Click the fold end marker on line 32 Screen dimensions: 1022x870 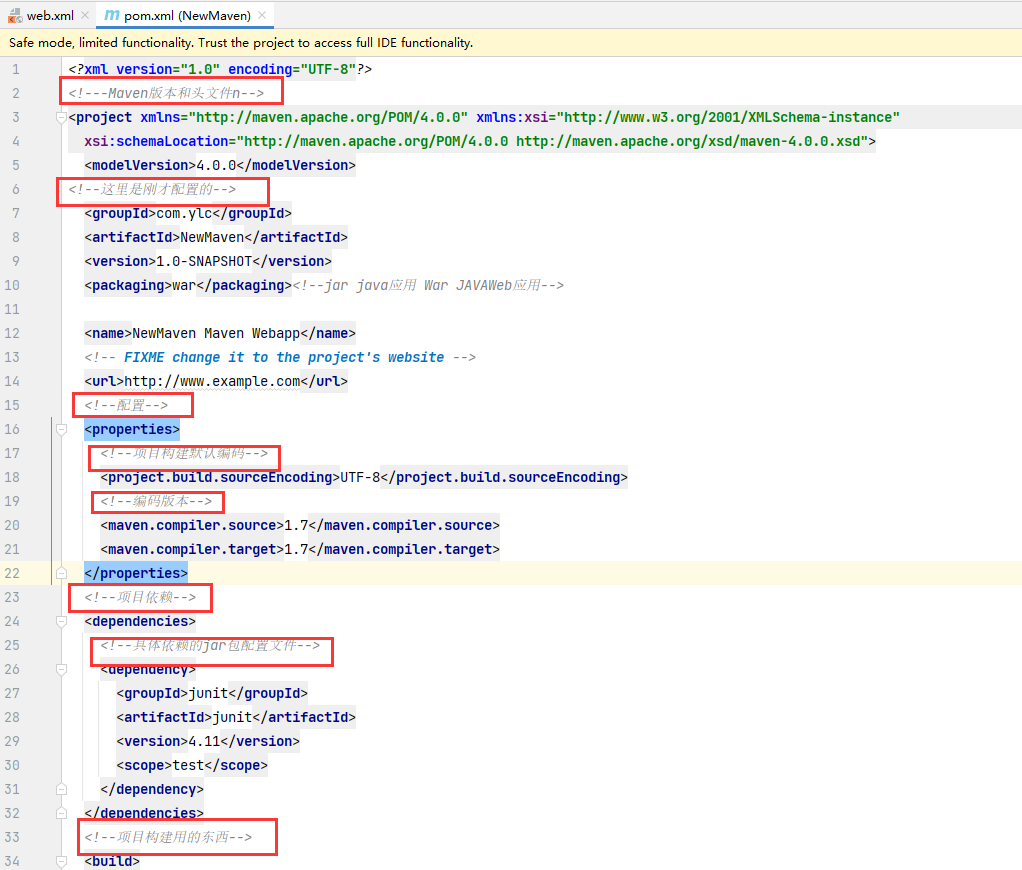pos(61,813)
